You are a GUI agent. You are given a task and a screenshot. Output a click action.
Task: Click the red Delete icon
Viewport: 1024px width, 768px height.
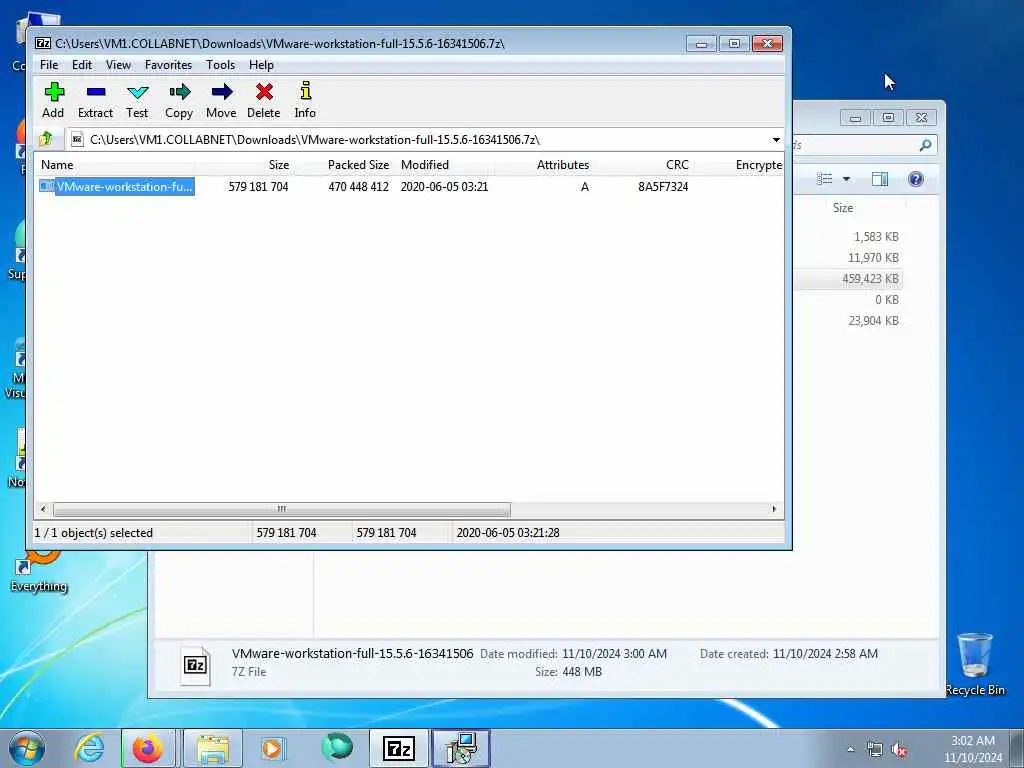(x=264, y=100)
